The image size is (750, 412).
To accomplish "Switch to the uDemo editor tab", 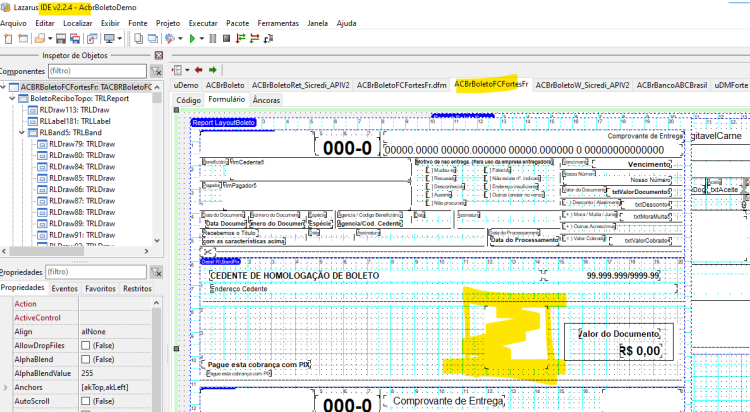I will click(186, 85).
